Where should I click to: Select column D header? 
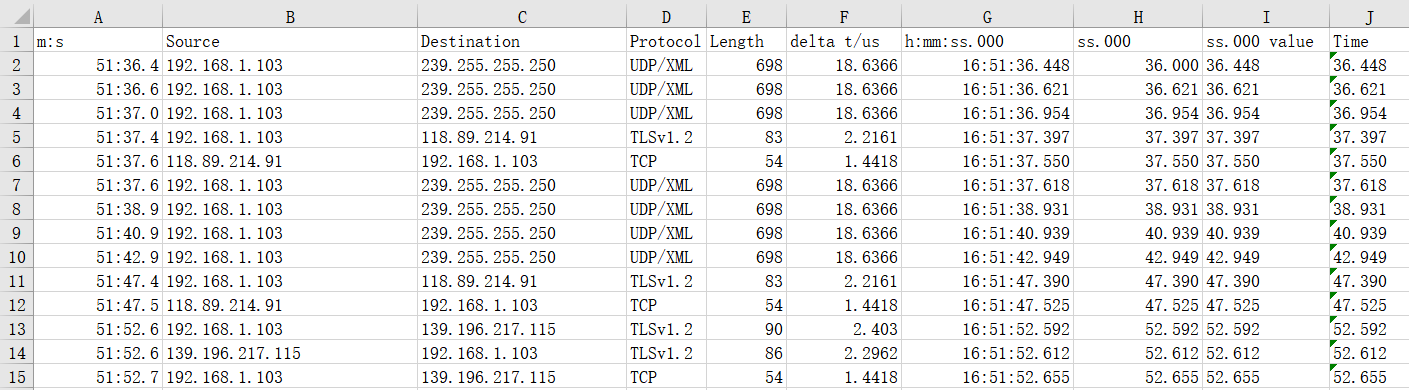(667, 16)
